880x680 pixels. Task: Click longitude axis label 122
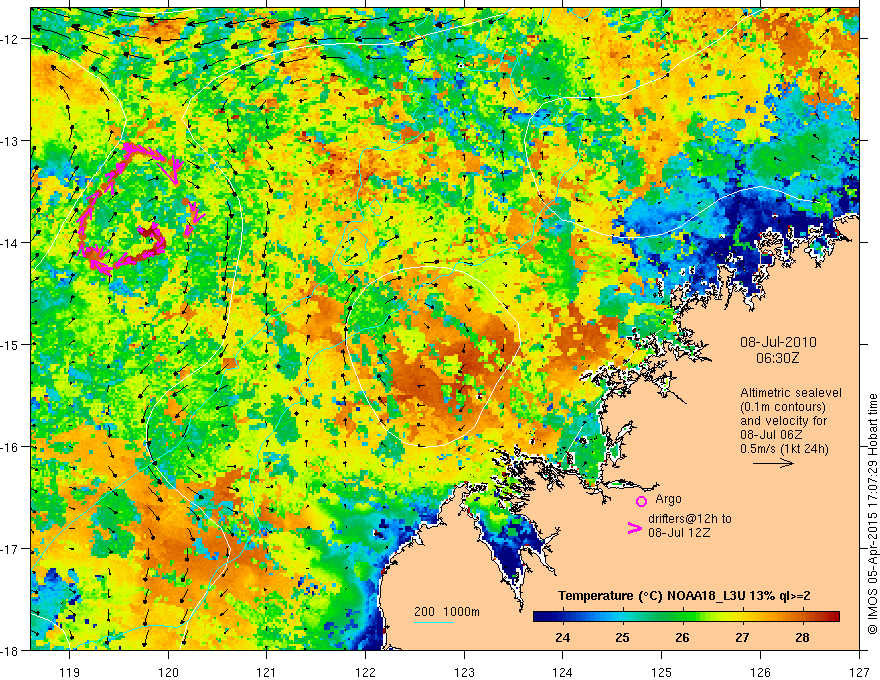pos(365,672)
